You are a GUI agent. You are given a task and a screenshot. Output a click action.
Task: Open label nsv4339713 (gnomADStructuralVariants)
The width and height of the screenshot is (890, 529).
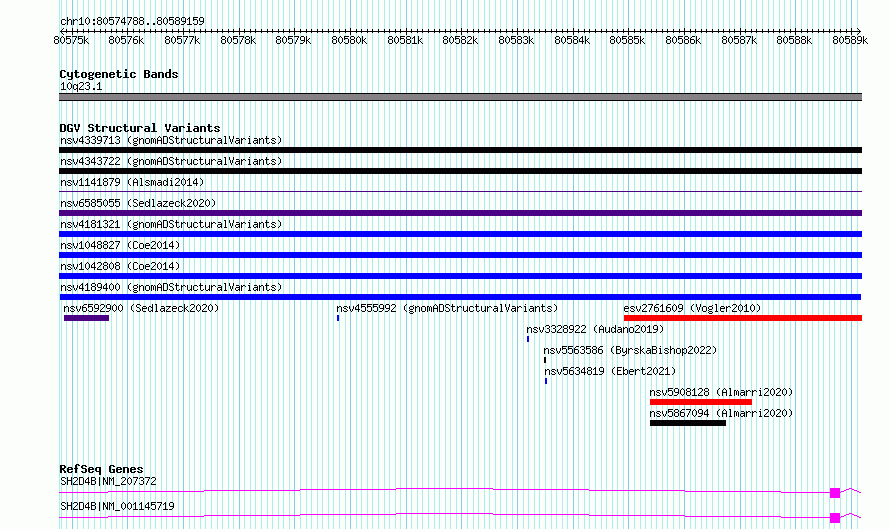(x=171, y=140)
